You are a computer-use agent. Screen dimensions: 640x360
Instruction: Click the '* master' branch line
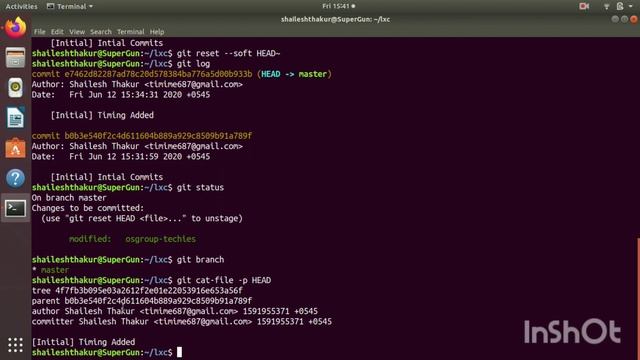click(x=51, y=270)
